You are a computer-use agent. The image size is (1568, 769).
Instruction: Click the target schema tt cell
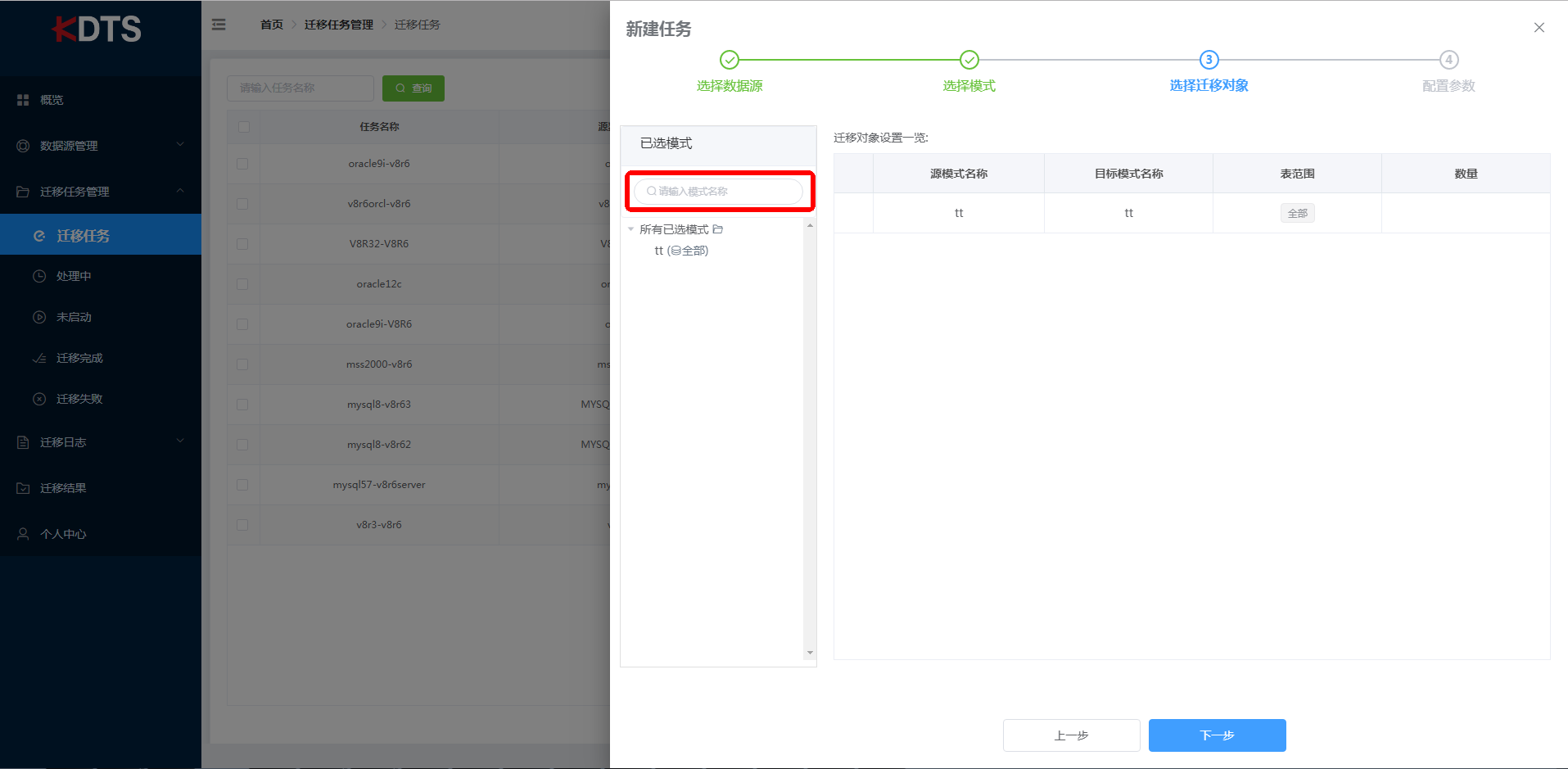1129,213
